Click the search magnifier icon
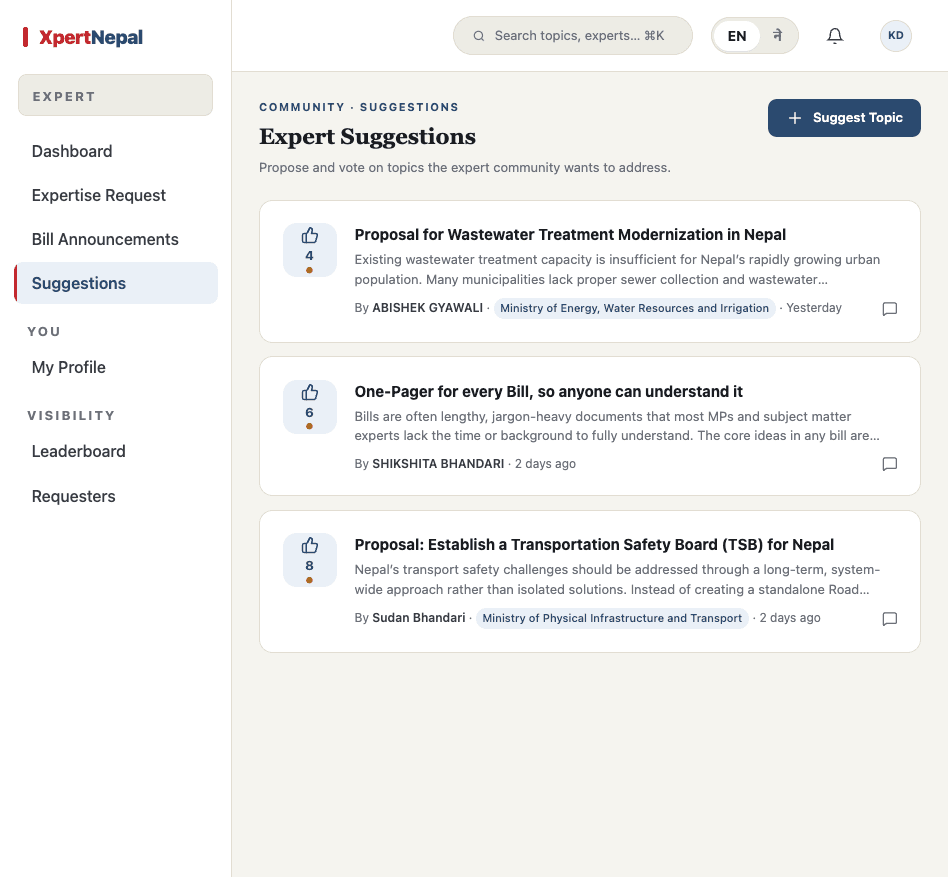Viewport: 948px width, 877px height. tap(478, 36)
